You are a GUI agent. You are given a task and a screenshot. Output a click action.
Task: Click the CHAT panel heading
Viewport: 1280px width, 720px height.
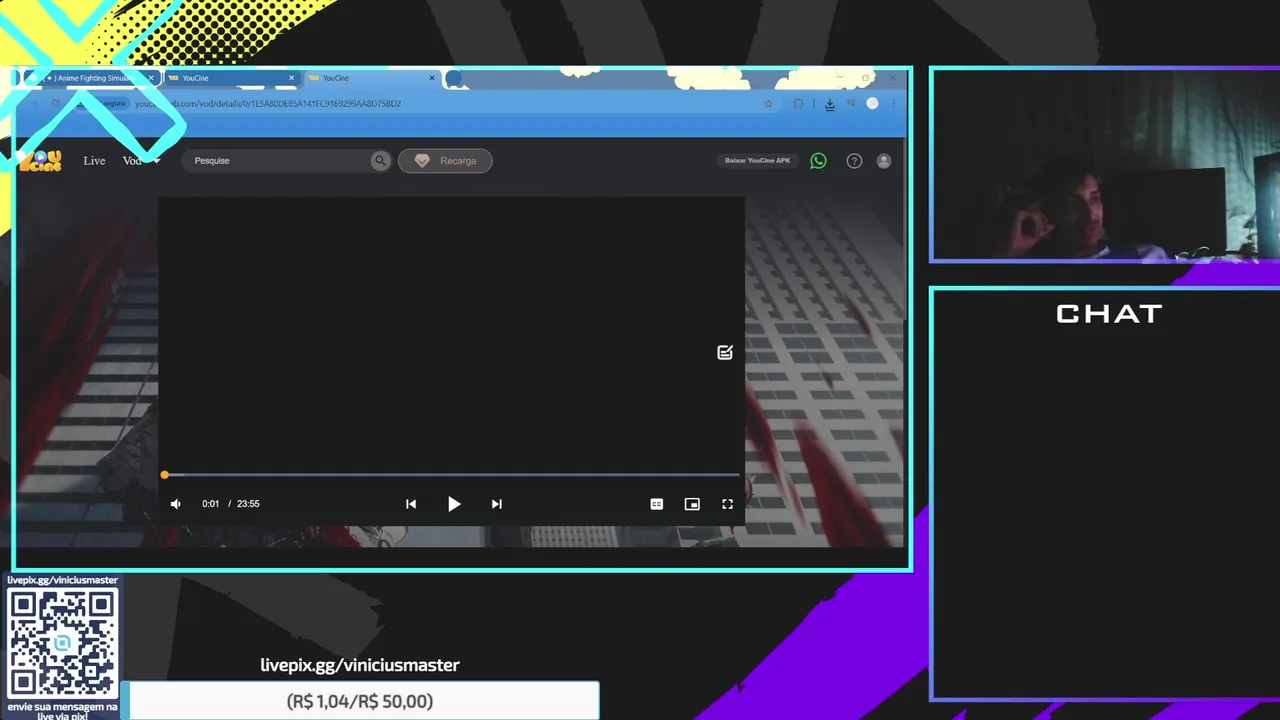click(x=1109, y=314)
